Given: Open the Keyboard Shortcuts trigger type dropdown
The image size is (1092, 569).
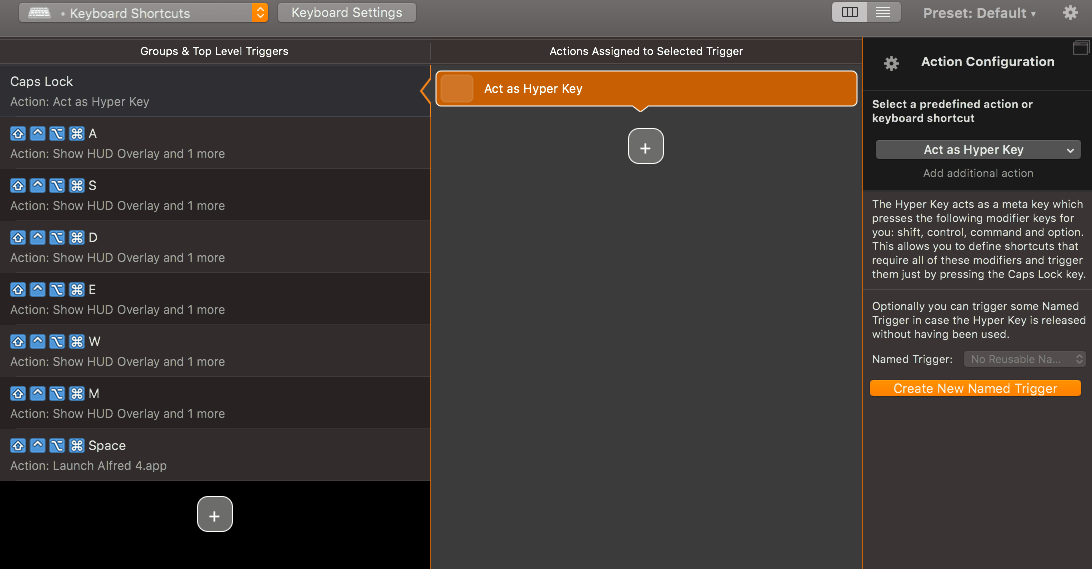Looking at the screenshot, I should pyautogui.click(x=143, y=13).
